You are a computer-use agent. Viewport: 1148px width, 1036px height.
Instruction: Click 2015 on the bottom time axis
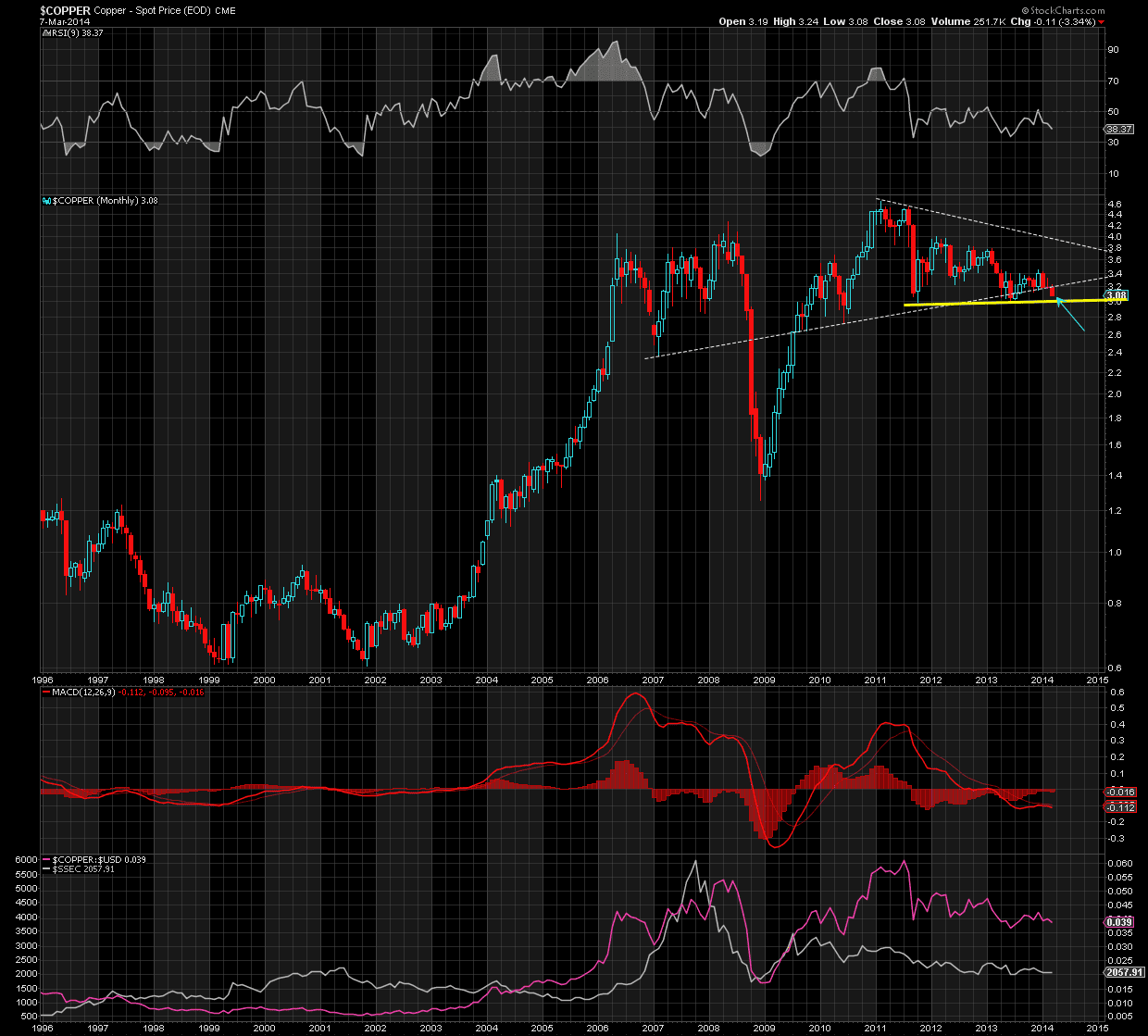[x=1098, y=1028]
